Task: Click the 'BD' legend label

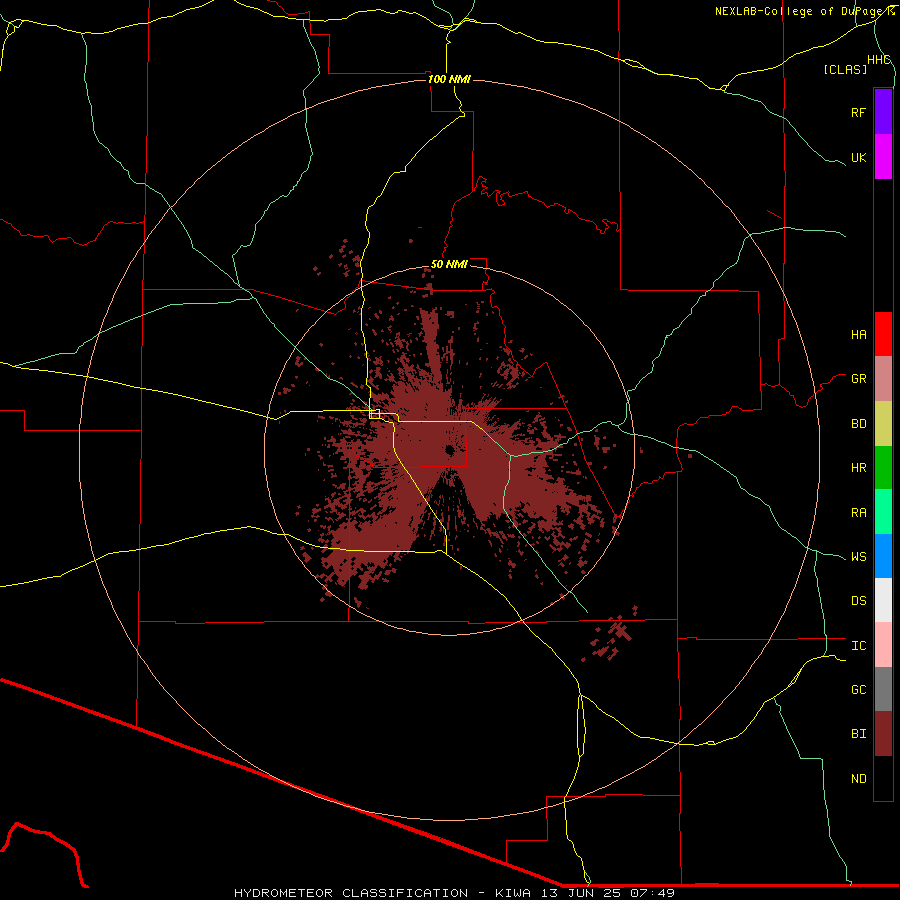Action: 858,424
